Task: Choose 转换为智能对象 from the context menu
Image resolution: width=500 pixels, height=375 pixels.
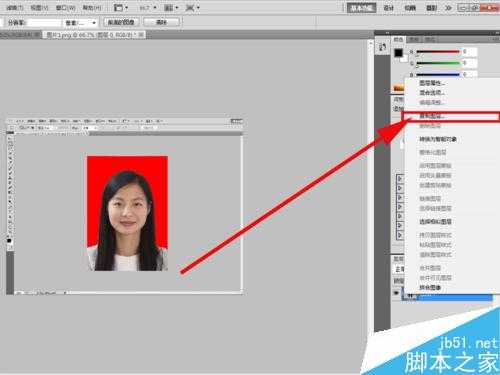Action: pos(438,139)
